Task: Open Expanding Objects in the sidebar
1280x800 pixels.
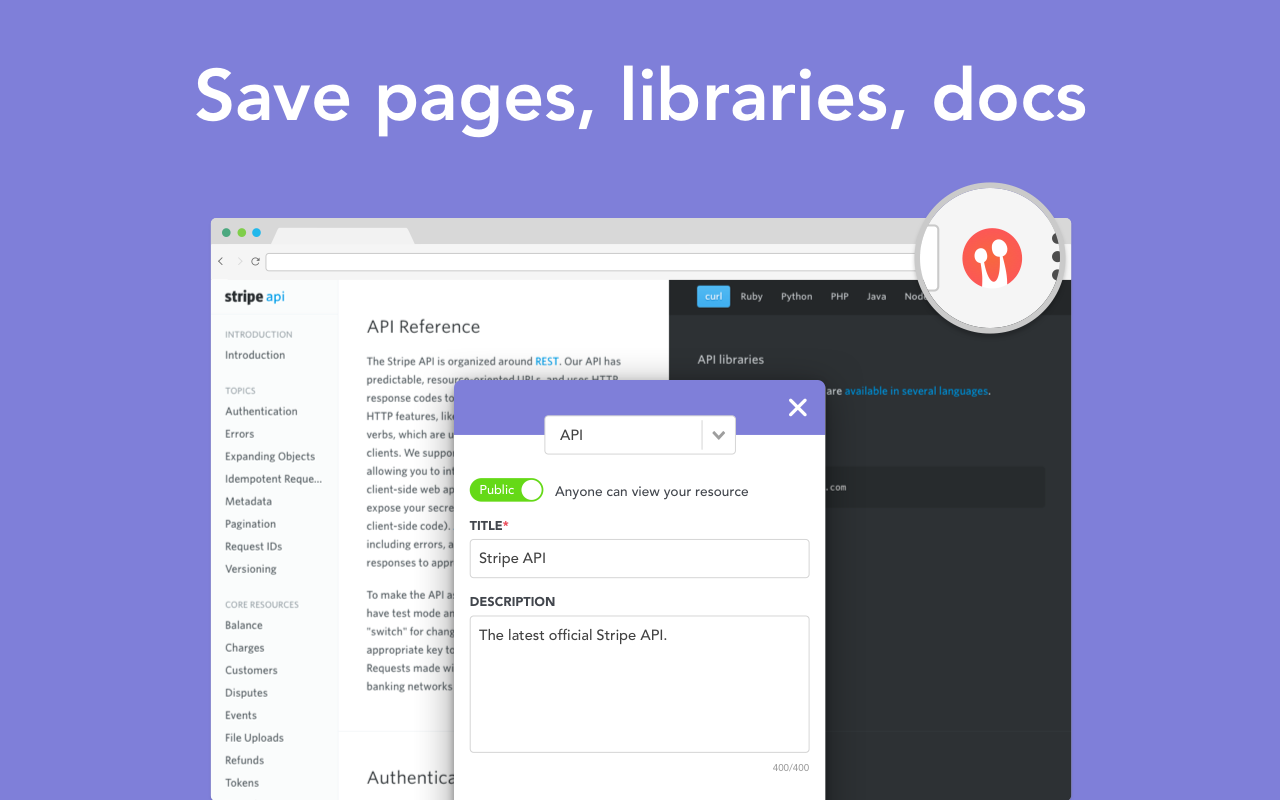Action: 270,456
